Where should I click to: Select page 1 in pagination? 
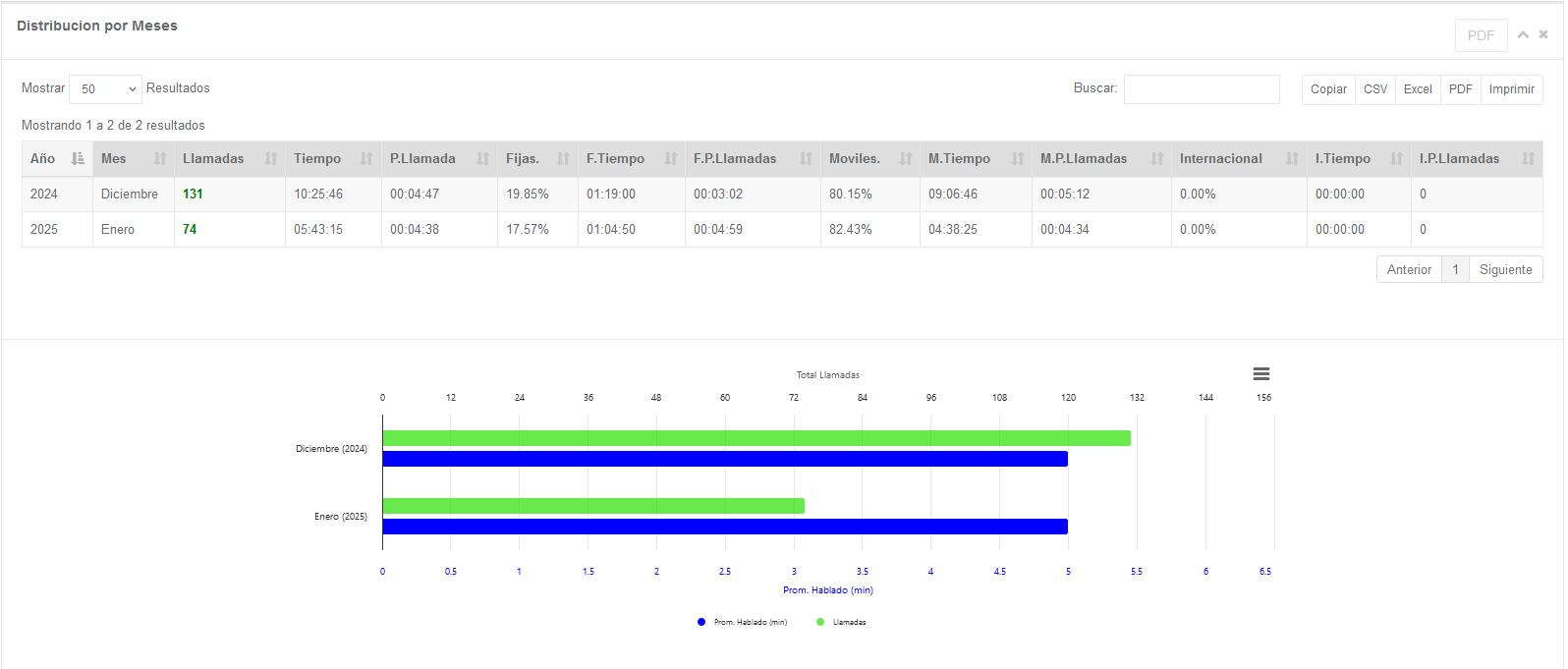tap(1455, 269)
